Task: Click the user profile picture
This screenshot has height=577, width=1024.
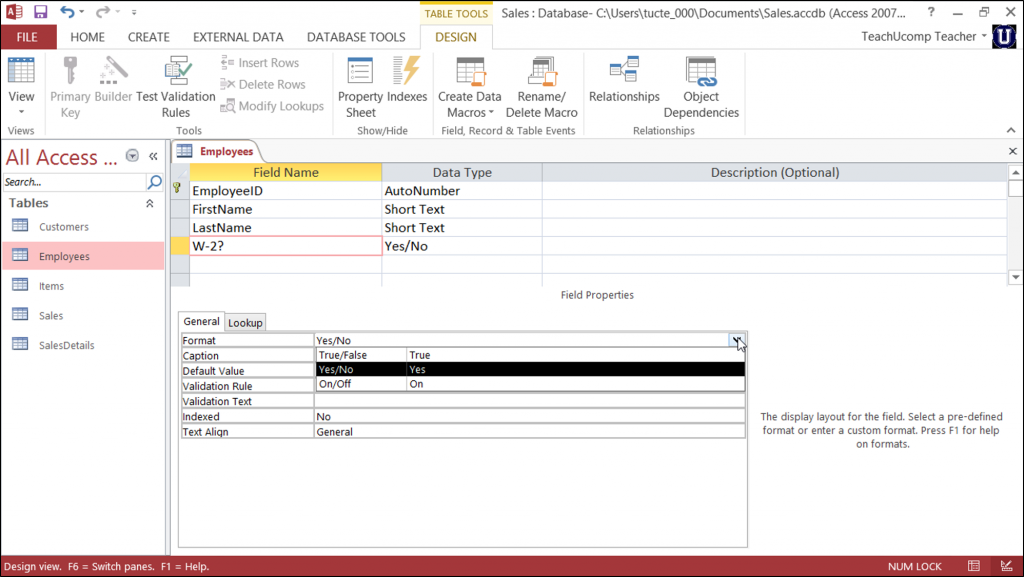Action: tap(1004, 37)
